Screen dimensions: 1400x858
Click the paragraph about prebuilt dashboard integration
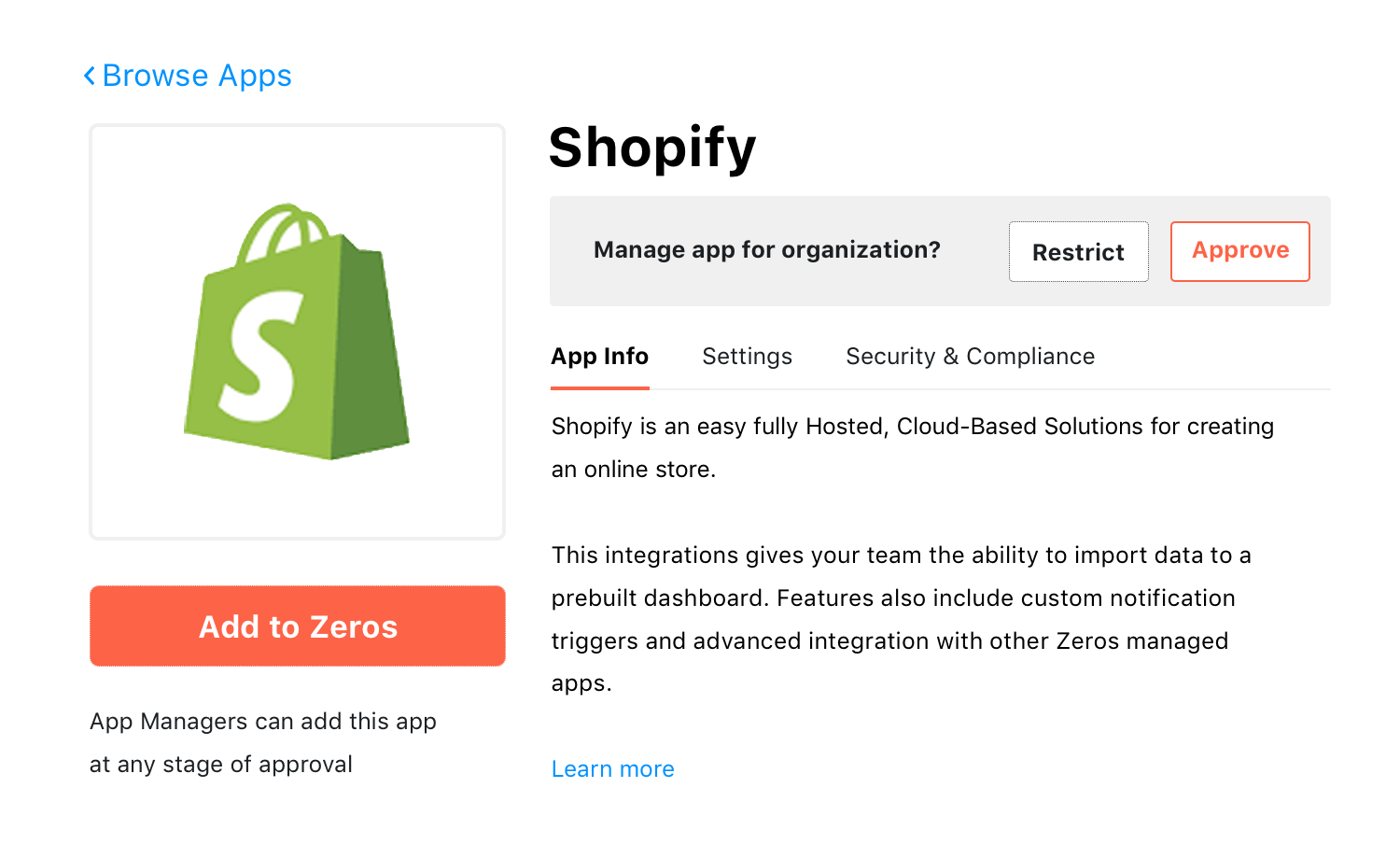[x=902, y=619]
